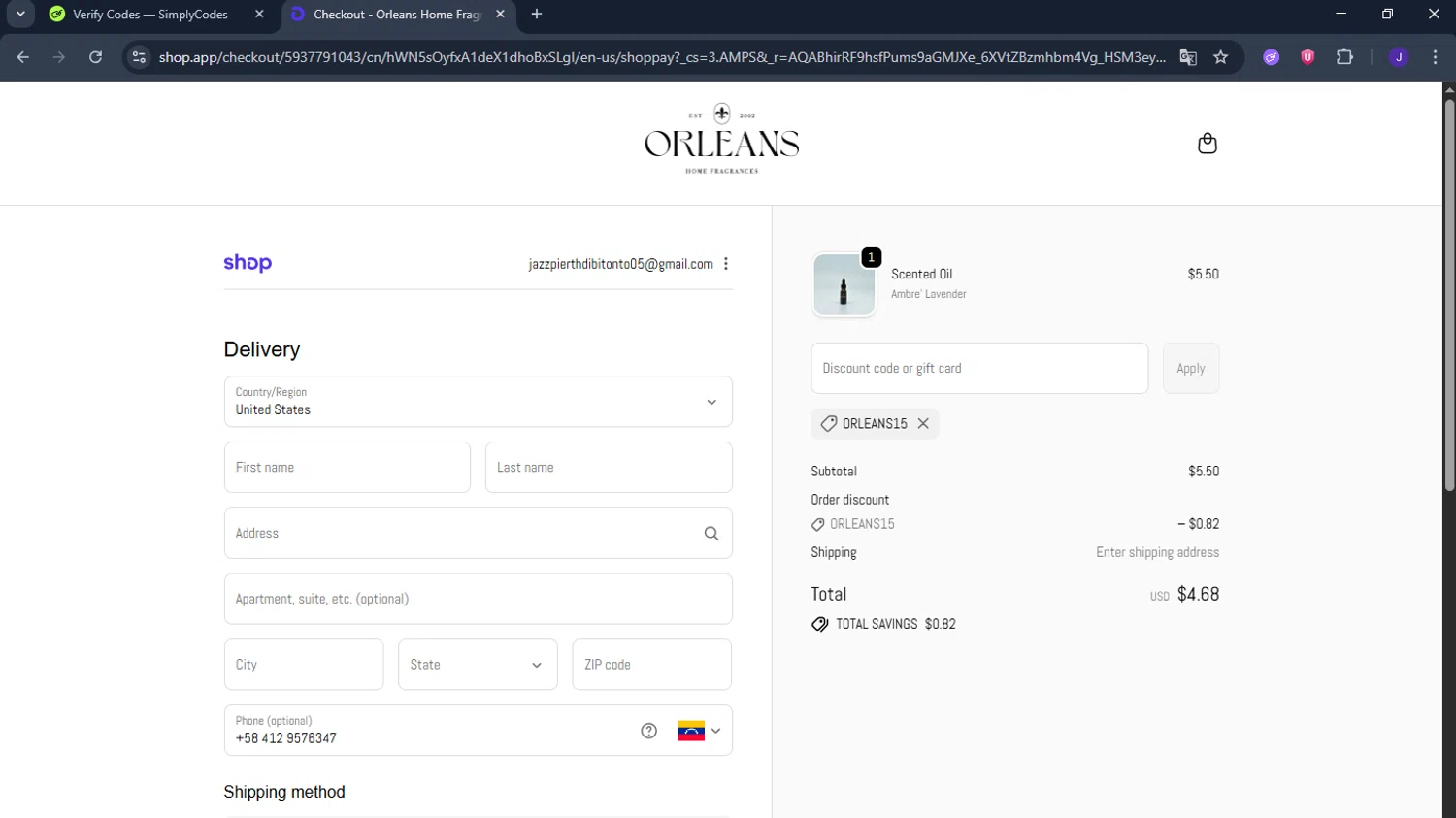The height and width of the screenshot is (818, 1456).
Task: Click the Enter shipping address text
Action: point(1157,552)
